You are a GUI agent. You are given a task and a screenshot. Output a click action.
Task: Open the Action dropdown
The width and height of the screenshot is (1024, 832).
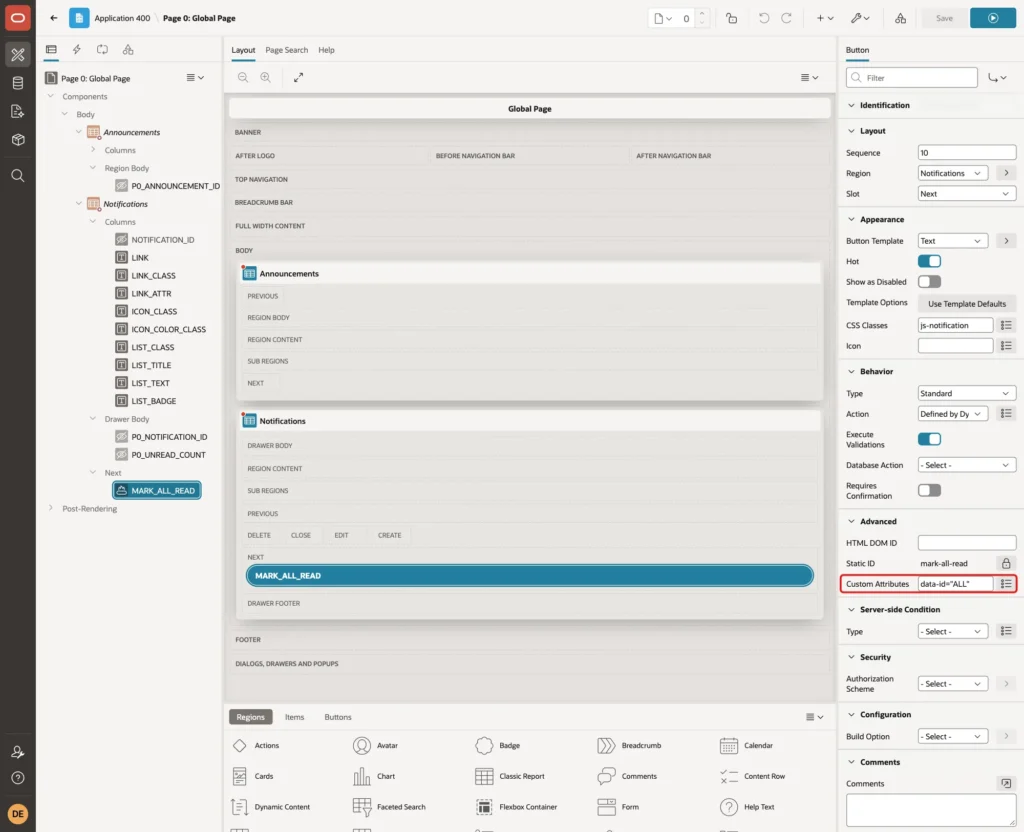(953, 413)
